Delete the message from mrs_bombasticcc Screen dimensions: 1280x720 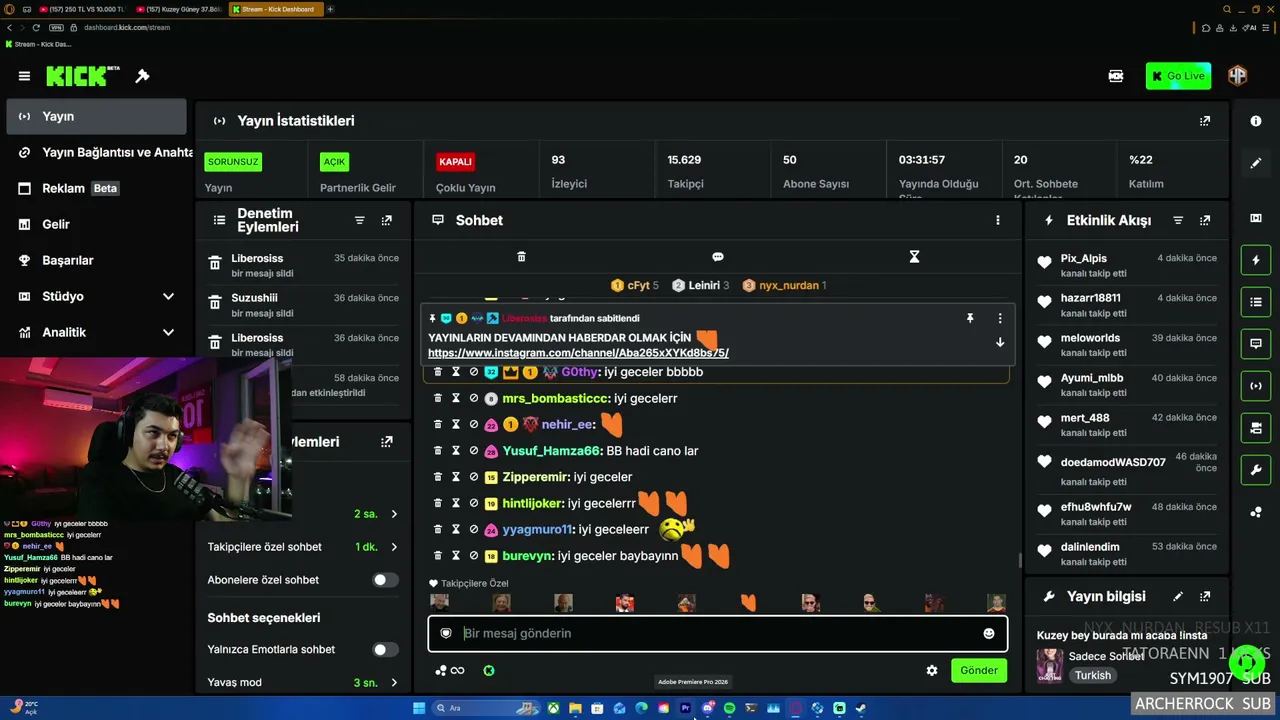click(x=437, y=398)
